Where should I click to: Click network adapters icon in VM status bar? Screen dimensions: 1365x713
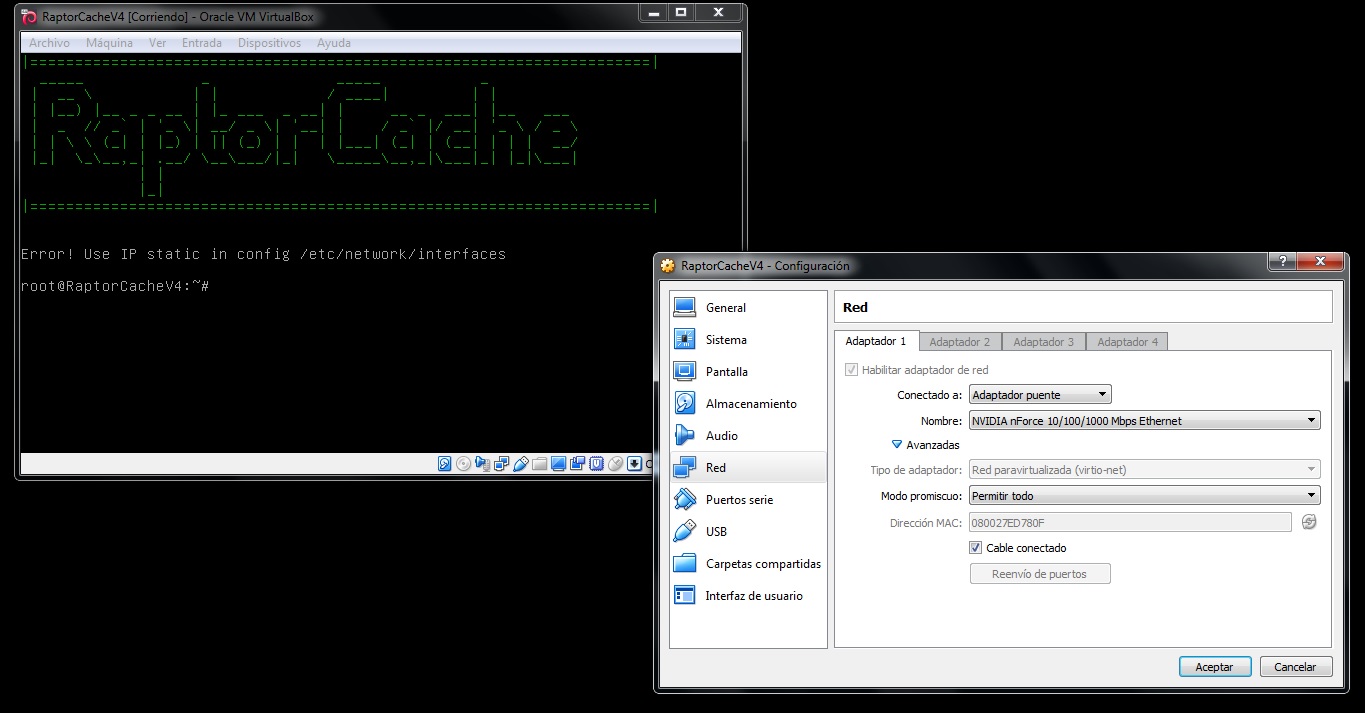501,464
